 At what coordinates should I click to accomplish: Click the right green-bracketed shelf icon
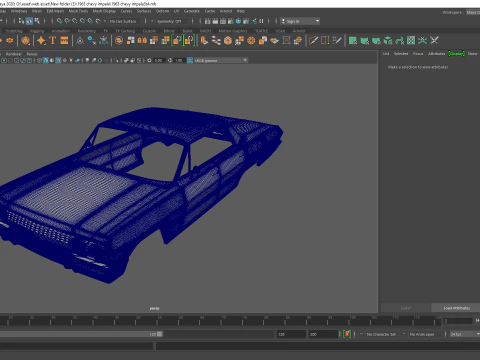pos(189,40)
